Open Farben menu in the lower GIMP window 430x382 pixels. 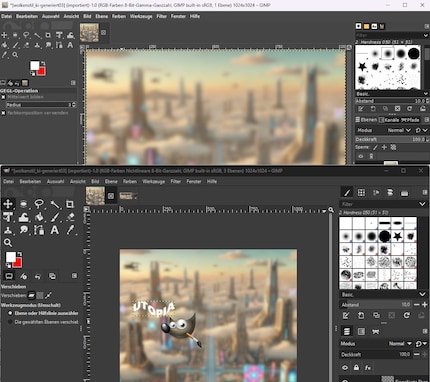click(130, 181)
